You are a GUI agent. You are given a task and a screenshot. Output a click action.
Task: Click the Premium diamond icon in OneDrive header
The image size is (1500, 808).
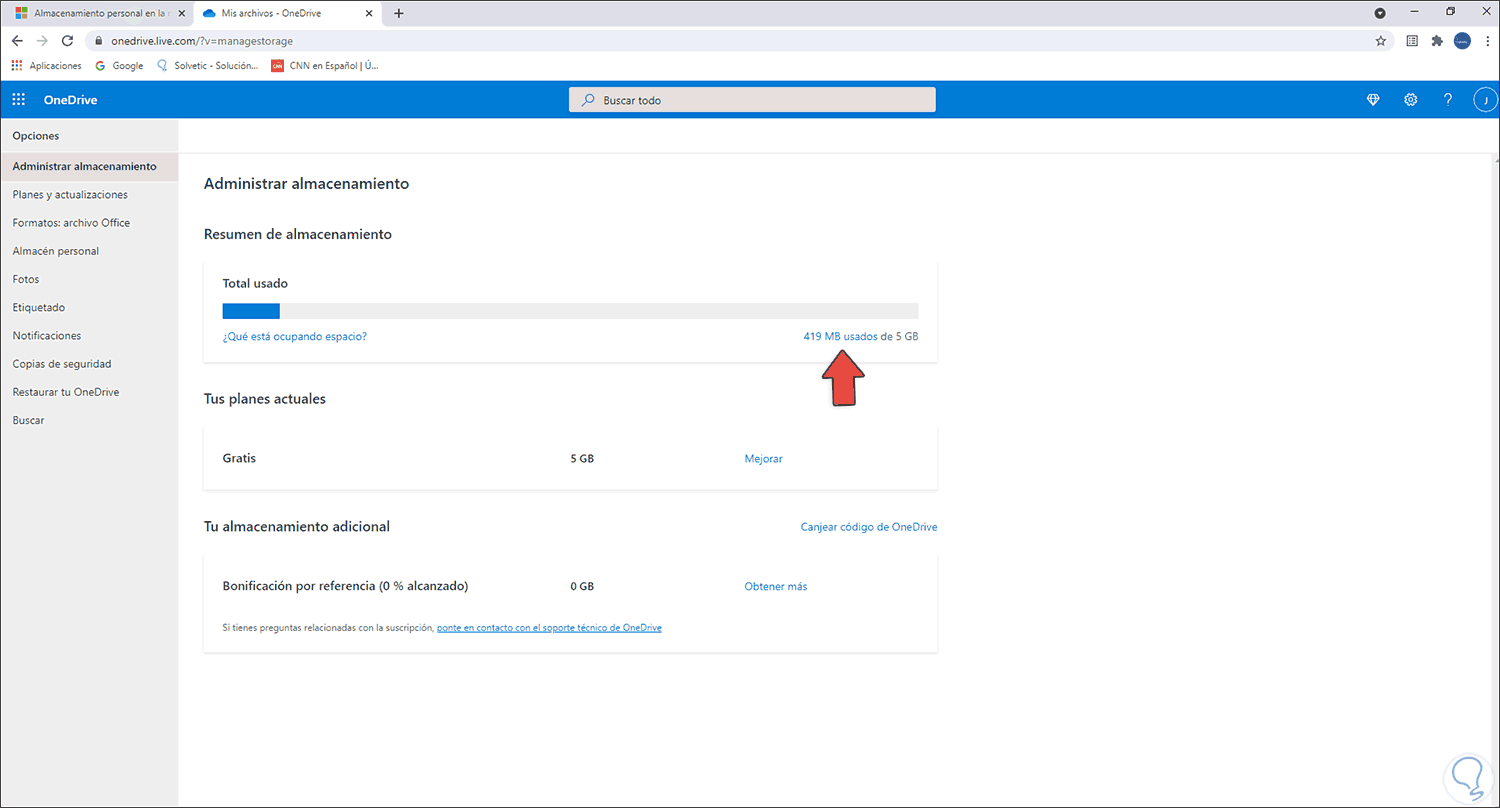tap(1373, 100)
